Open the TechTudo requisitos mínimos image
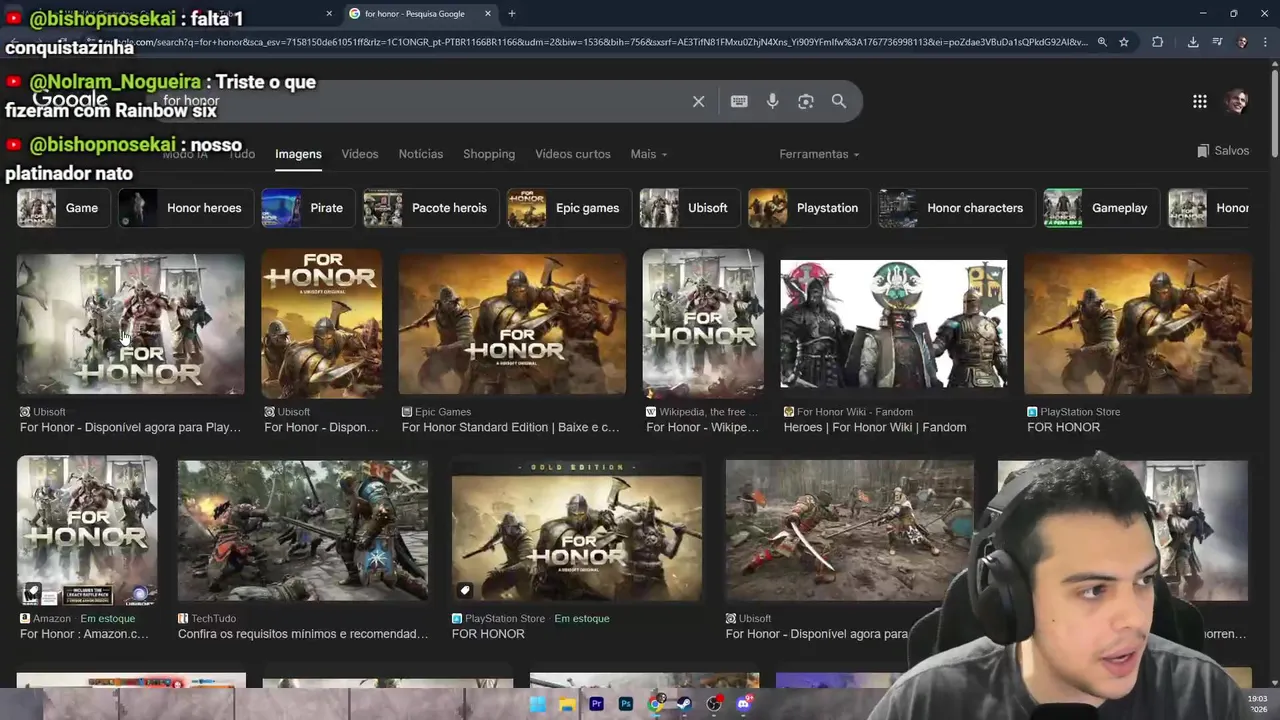This screenshot has height=720, width=1280. 303,530
